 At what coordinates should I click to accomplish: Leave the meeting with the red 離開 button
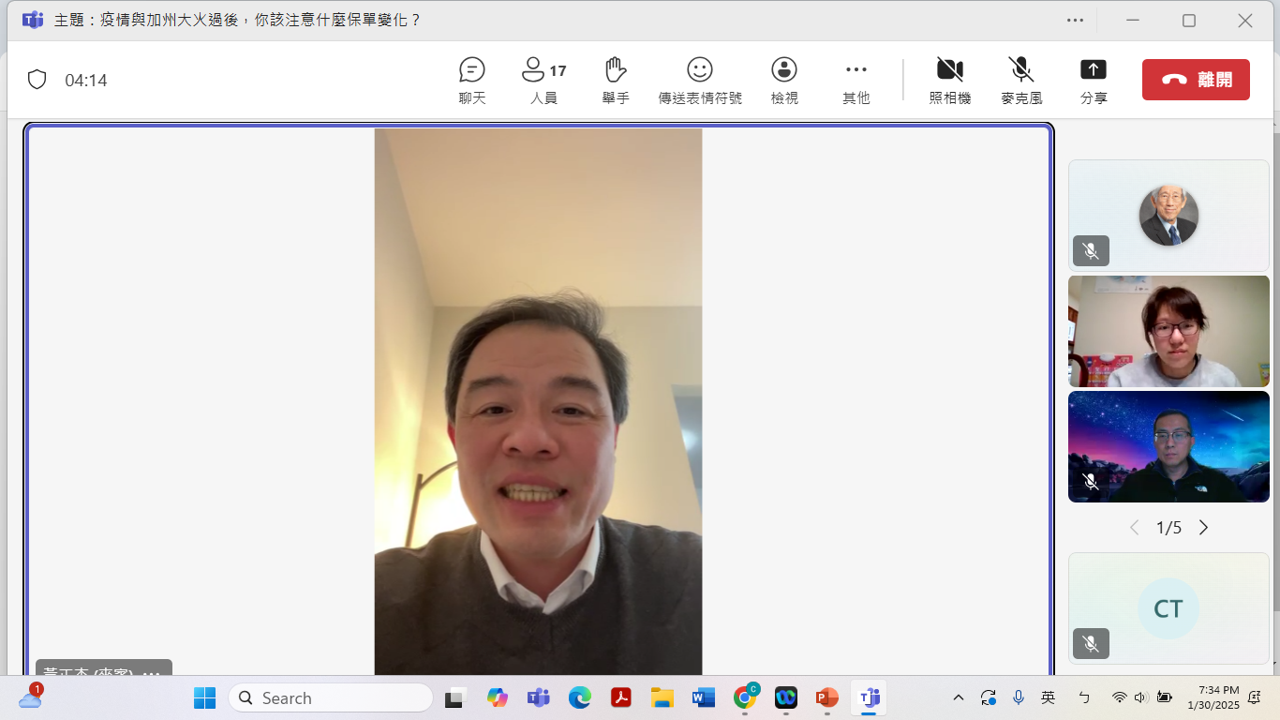[x=1195, y=80]
